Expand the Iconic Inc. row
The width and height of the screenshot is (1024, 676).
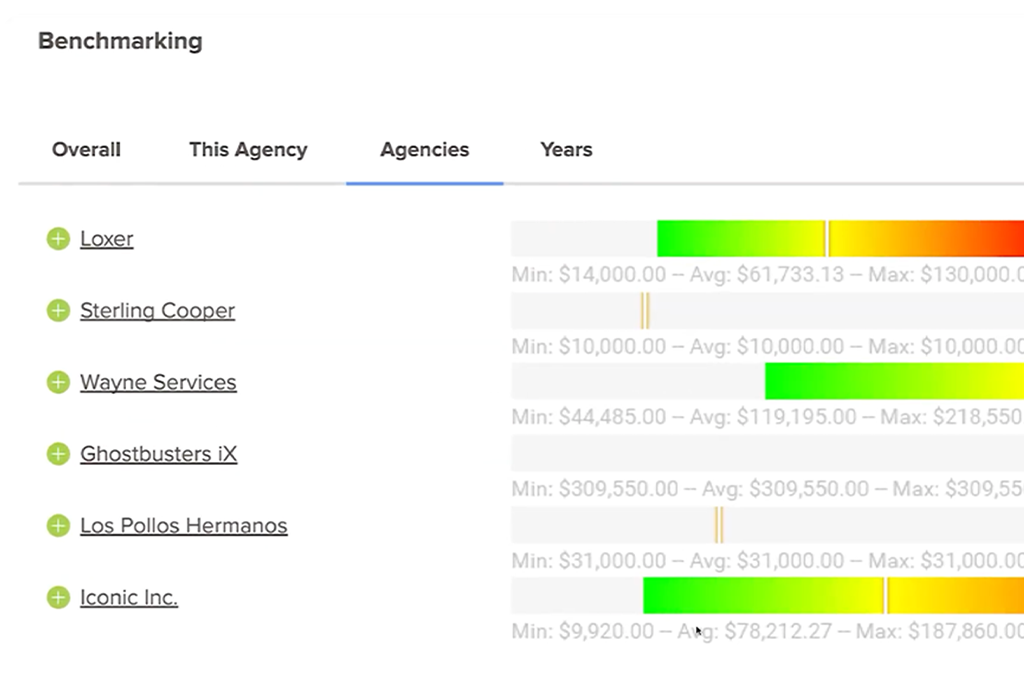(x=58, y=598)
